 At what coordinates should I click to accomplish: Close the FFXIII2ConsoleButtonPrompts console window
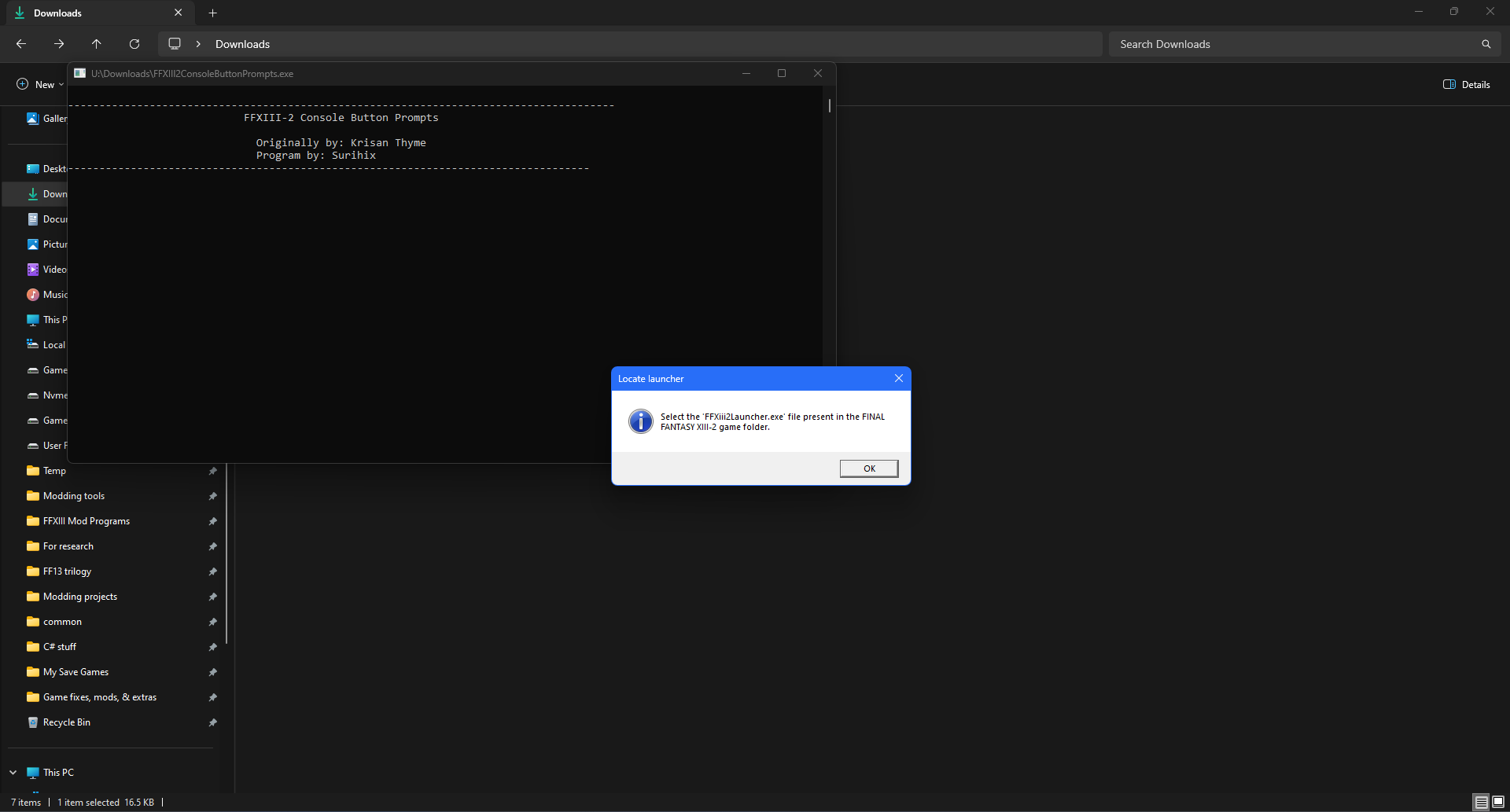[818, 73]
